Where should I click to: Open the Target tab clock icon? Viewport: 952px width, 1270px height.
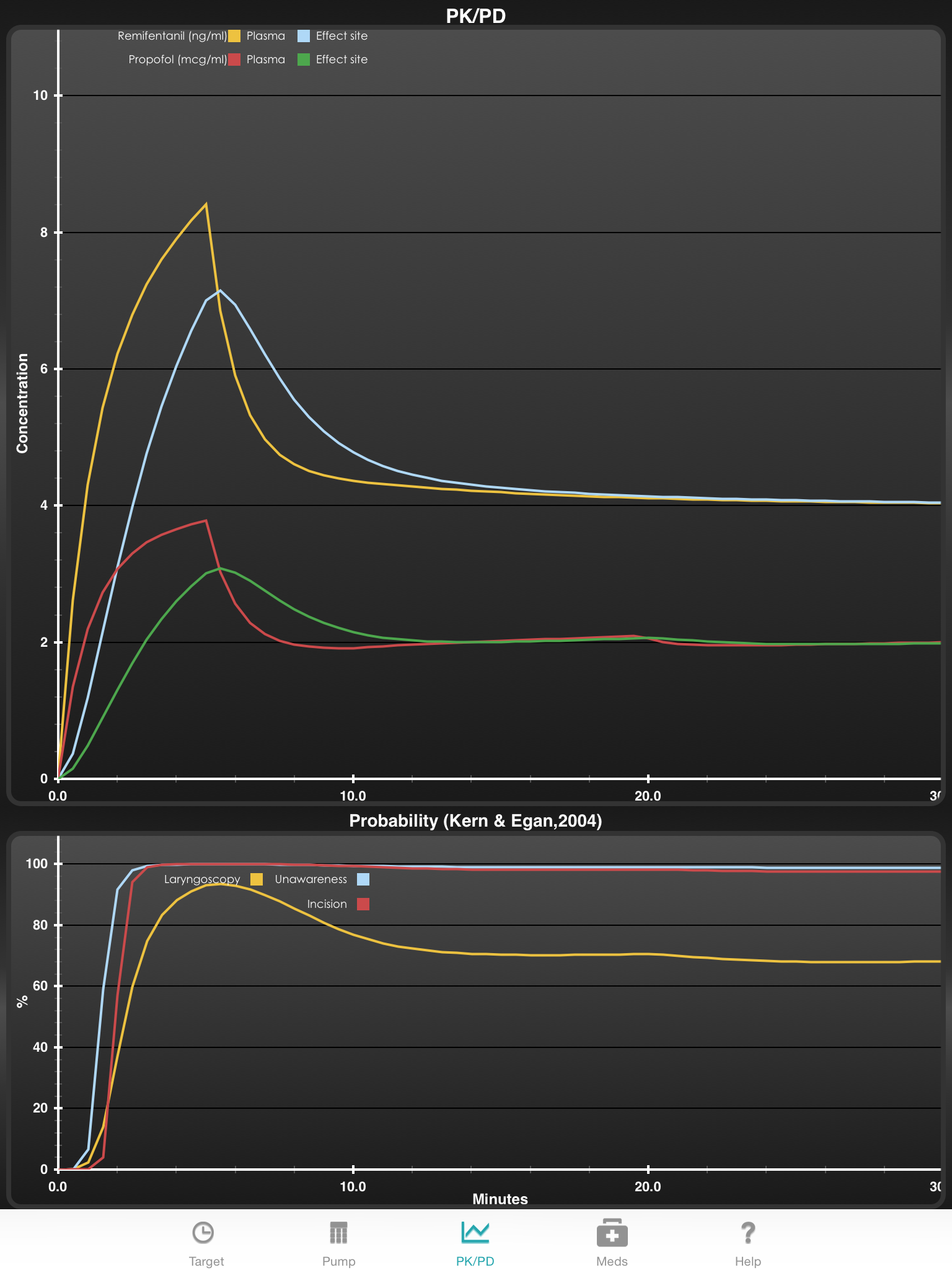pos(203,1233)
